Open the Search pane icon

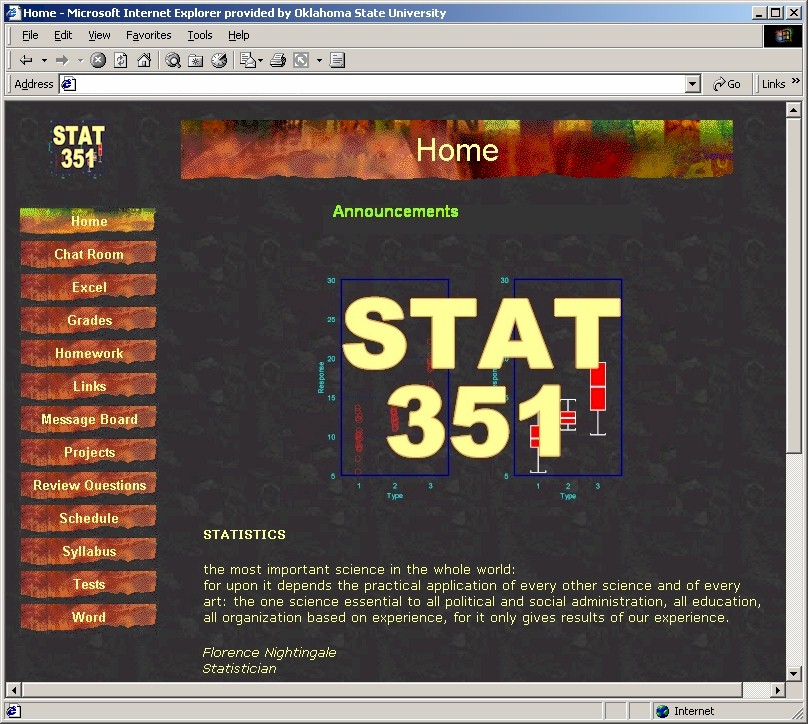(x=173, y=60)
